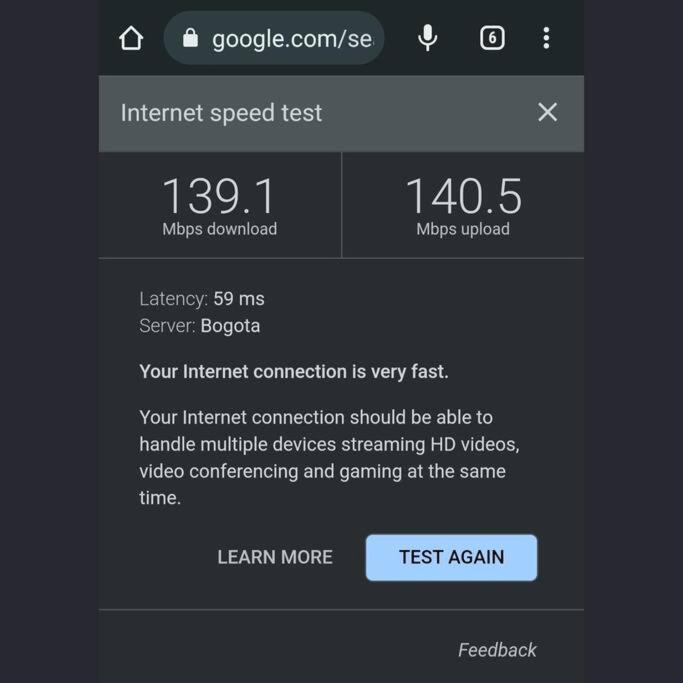Click the 'Mbps download' label
The width and height of the screenshot is (683, 683).
220,229
